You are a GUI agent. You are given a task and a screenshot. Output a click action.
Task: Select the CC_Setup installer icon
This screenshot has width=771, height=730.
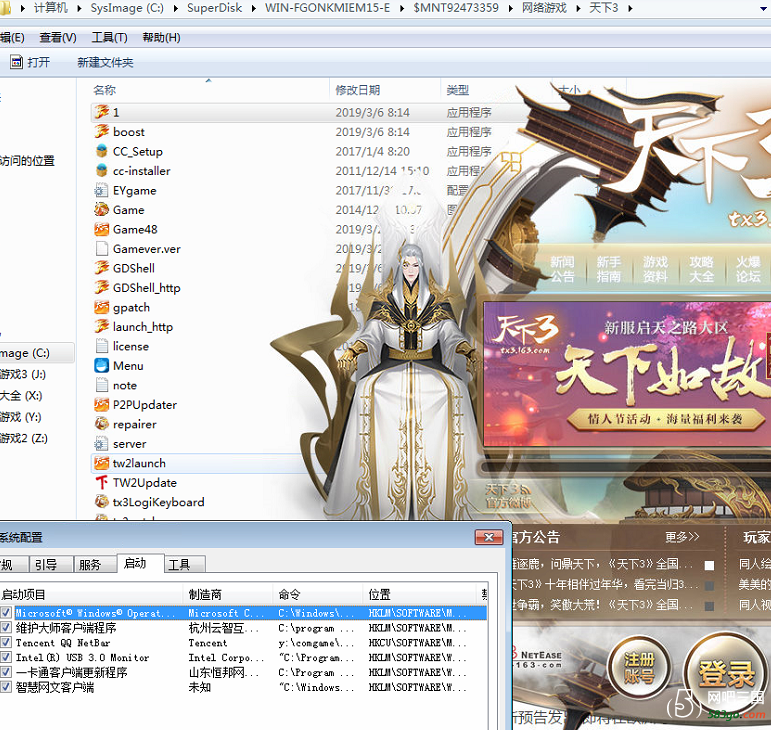pos(102,151)
